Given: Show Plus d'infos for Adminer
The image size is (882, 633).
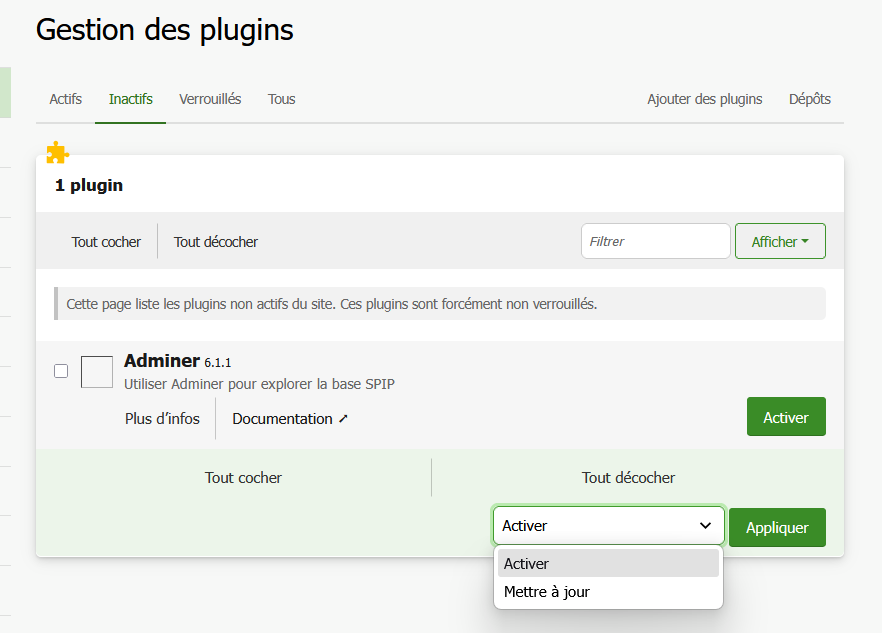Looking at the screenshot, I should pos(162,419).
